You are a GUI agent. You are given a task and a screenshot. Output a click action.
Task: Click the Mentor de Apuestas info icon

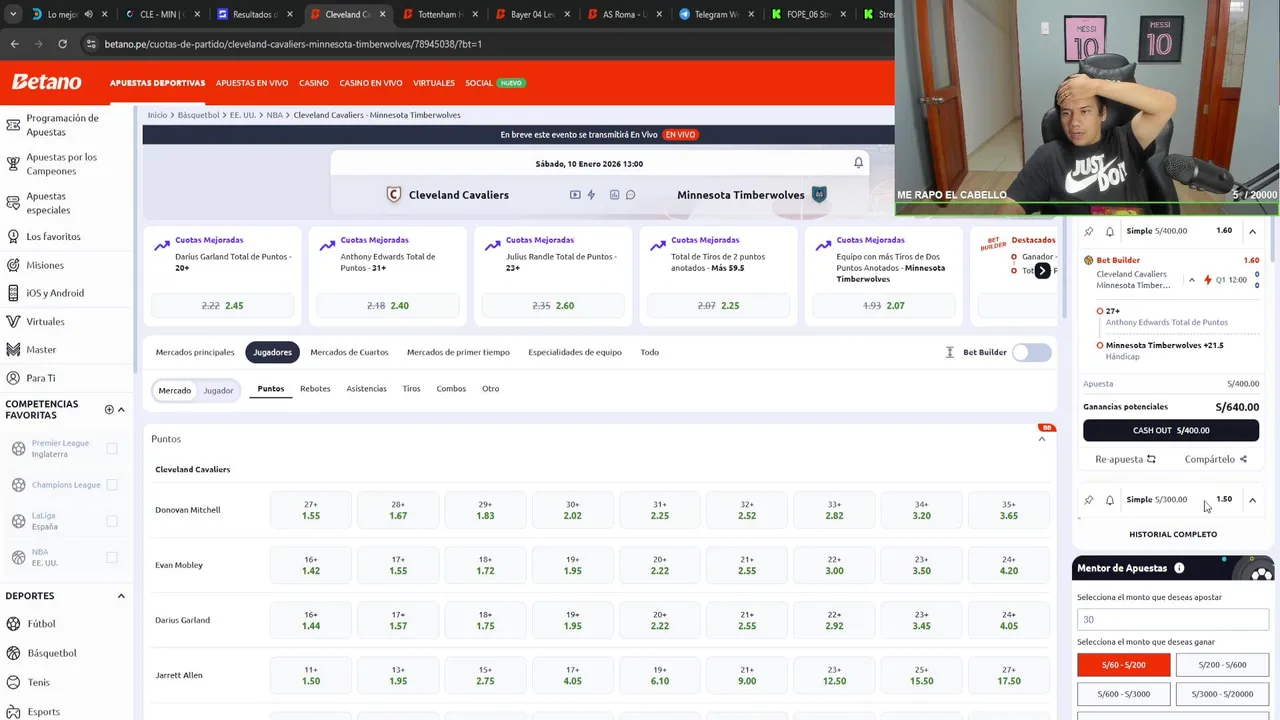coord(1179,568)
